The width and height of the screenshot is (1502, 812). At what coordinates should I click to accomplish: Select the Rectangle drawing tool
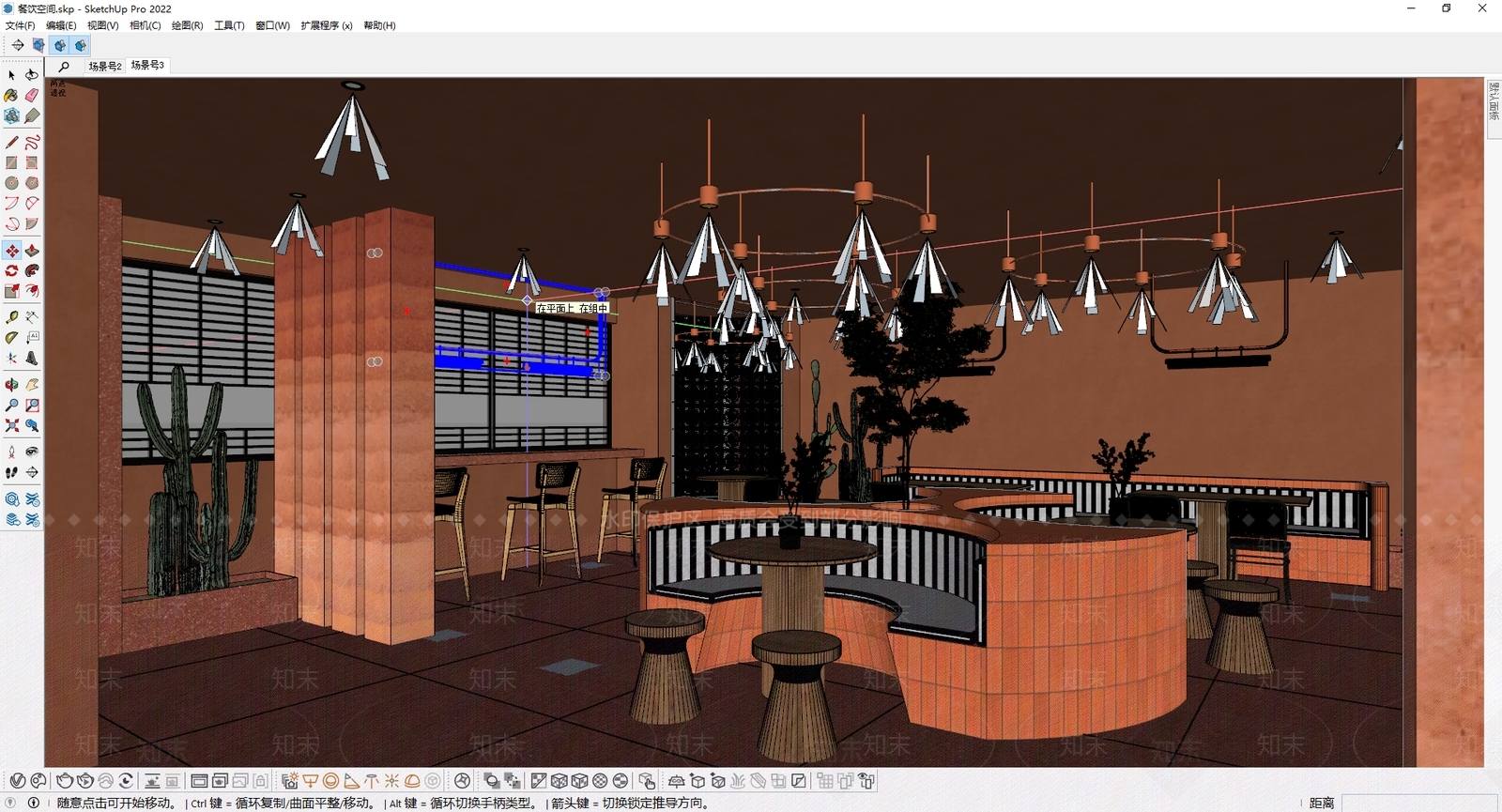11,162
